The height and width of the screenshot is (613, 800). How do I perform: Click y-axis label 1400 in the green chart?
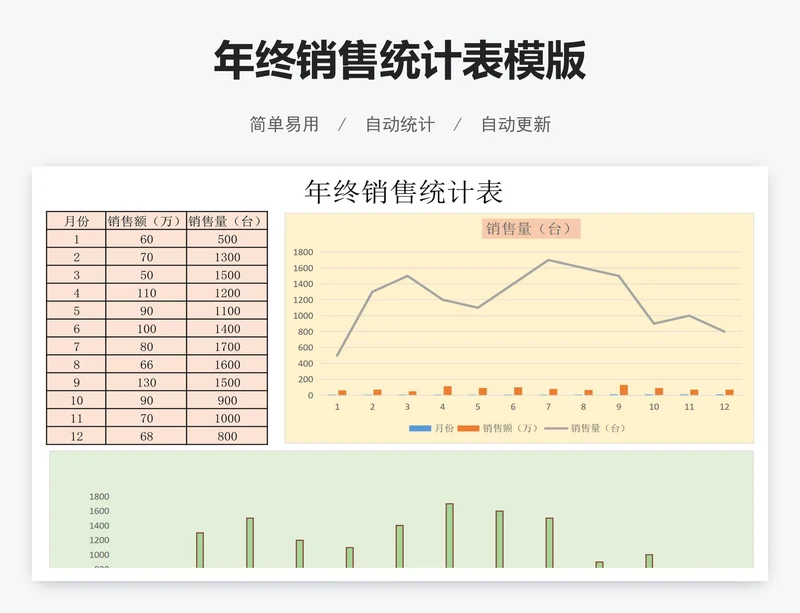[99, 525]
